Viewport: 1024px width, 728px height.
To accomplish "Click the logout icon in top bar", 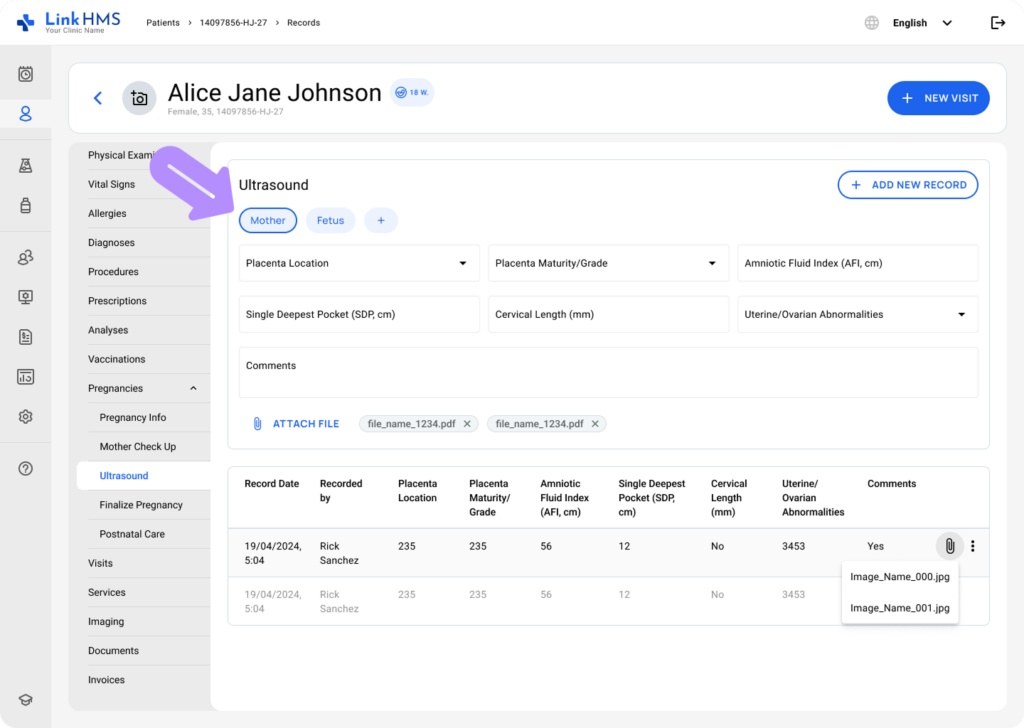I will [998, 23].
